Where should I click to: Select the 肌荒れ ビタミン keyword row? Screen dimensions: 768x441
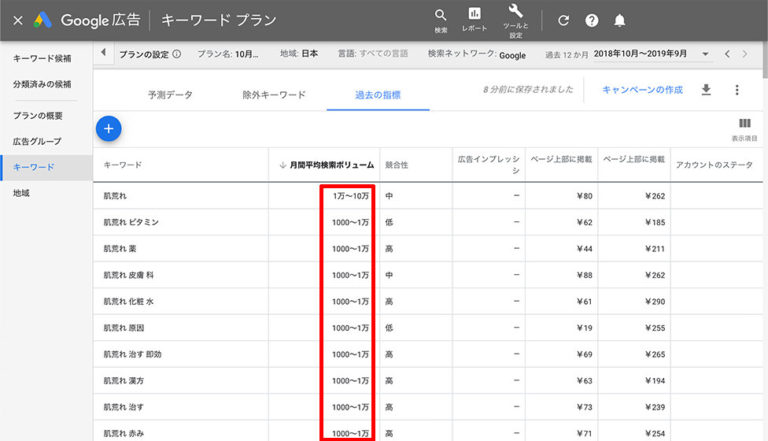428,222
